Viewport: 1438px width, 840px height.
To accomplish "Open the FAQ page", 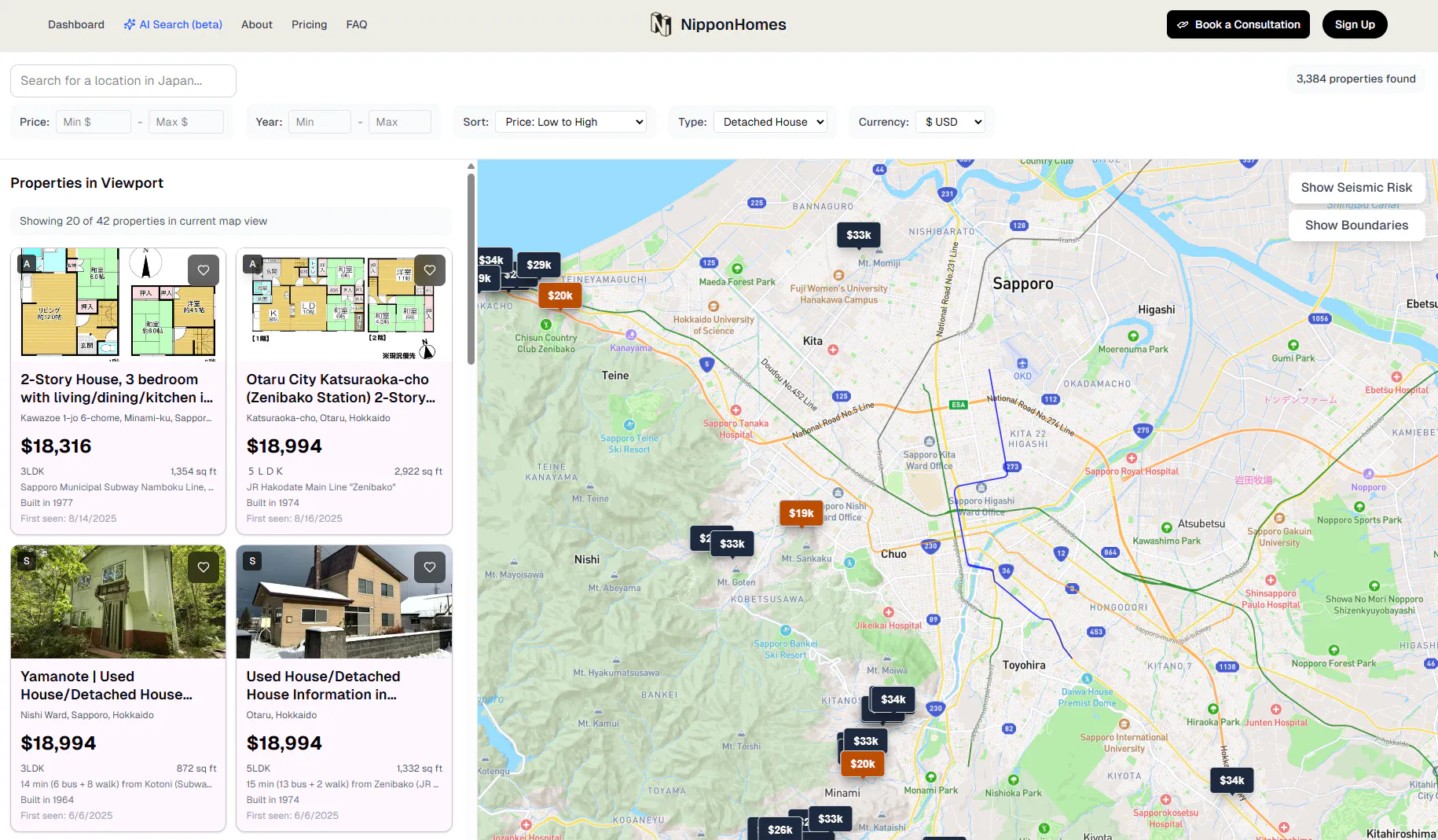I will click(357, 24).
